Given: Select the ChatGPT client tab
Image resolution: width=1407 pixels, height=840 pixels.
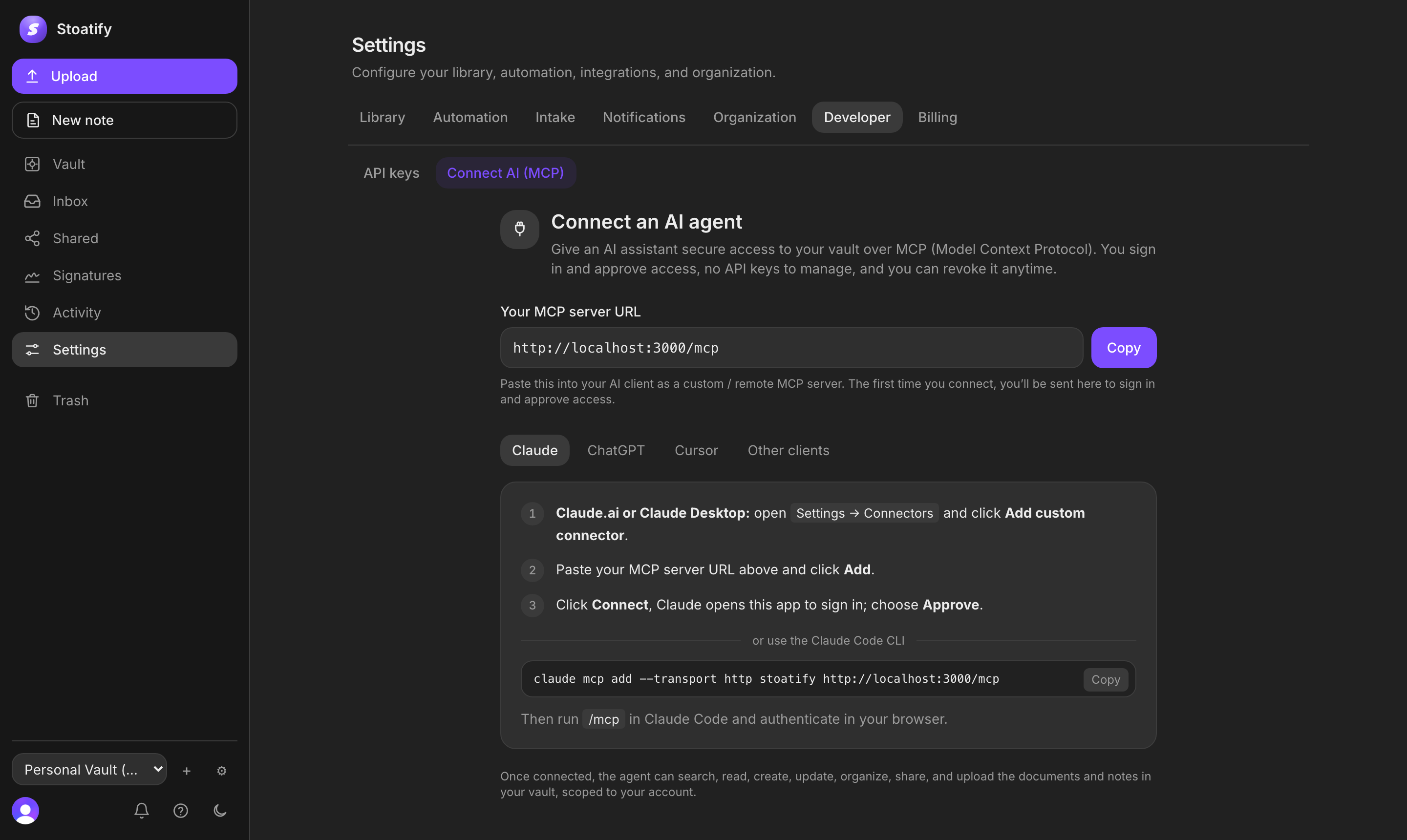Looking at the screenshot, I should click(616, 450).
